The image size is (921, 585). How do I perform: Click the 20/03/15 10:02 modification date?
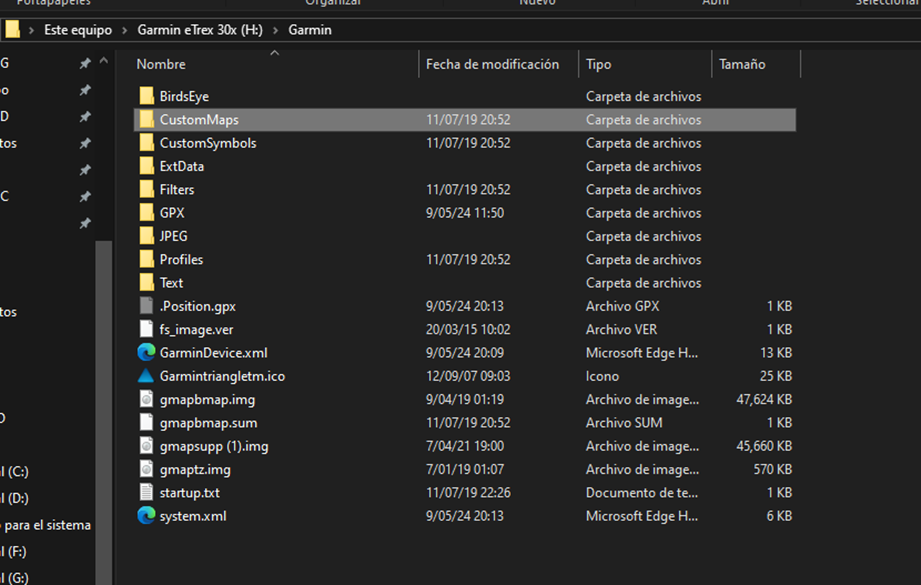[x=468, y=329]
